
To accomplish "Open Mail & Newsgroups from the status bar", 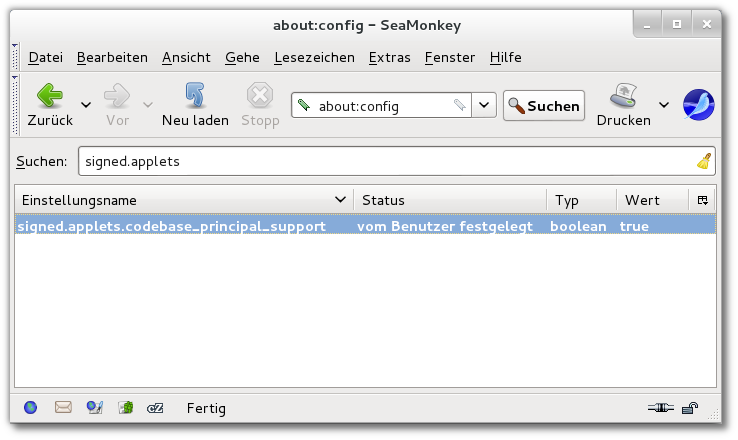I will tap(63, 408).
